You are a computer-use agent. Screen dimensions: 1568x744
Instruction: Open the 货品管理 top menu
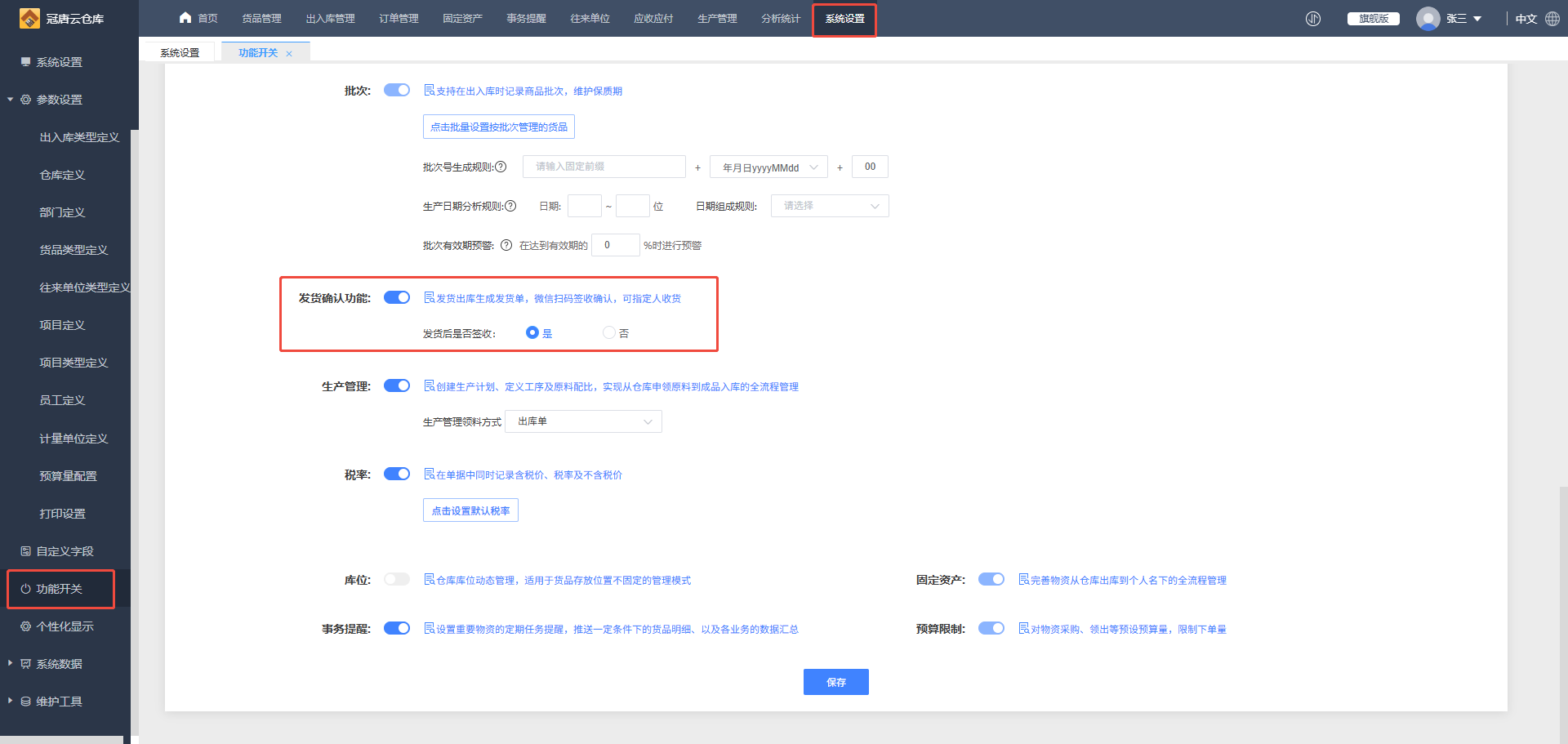click(x=261, y=19)
